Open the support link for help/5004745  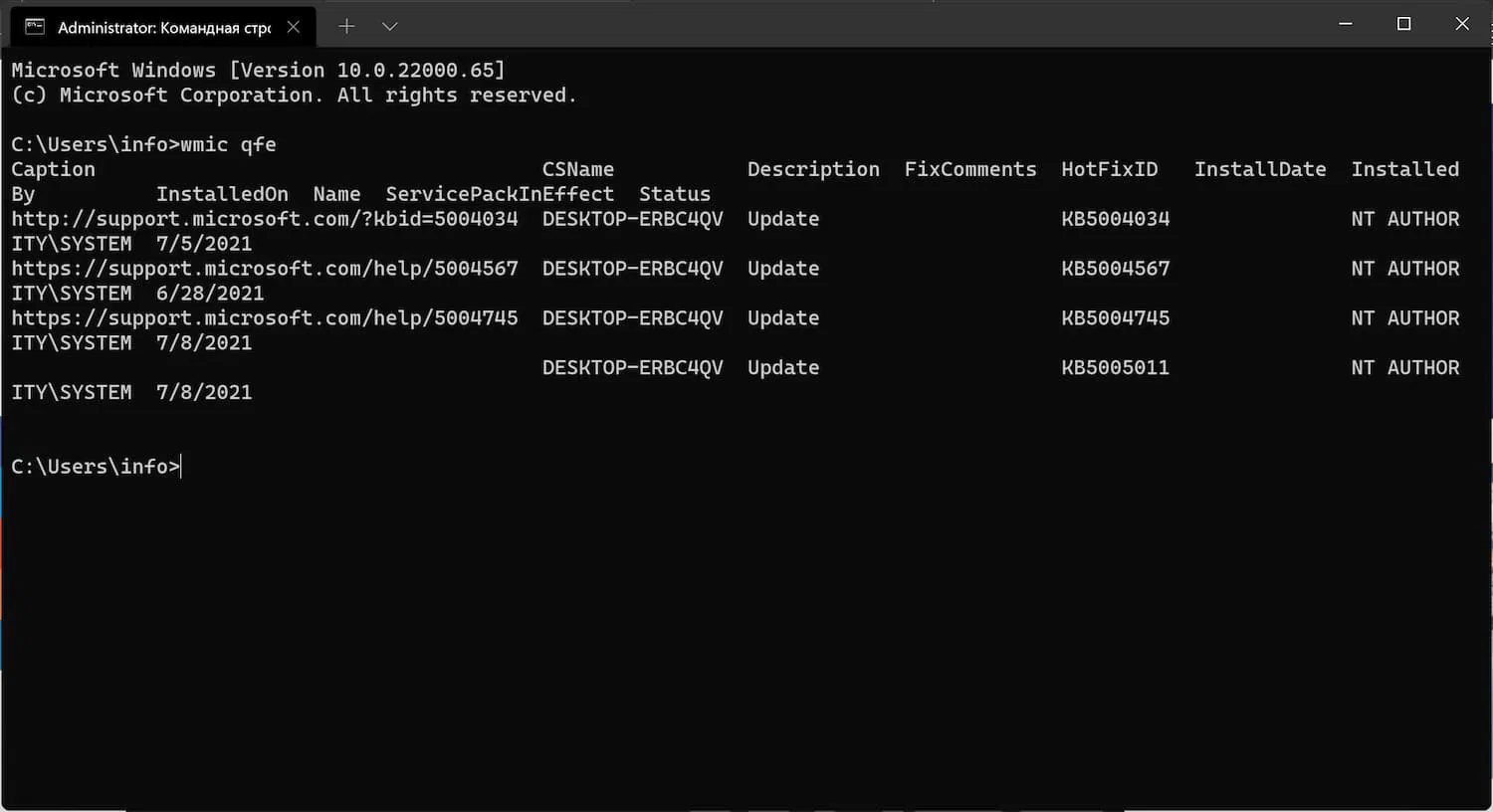[x=265, y=318]
